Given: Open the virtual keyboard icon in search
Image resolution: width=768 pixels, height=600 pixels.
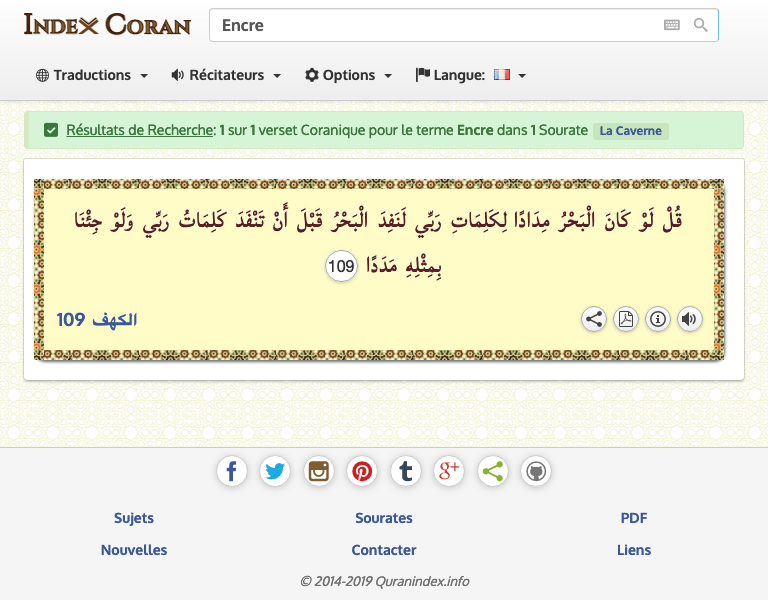Looking at the screenshot, I should tap(671, 25).
